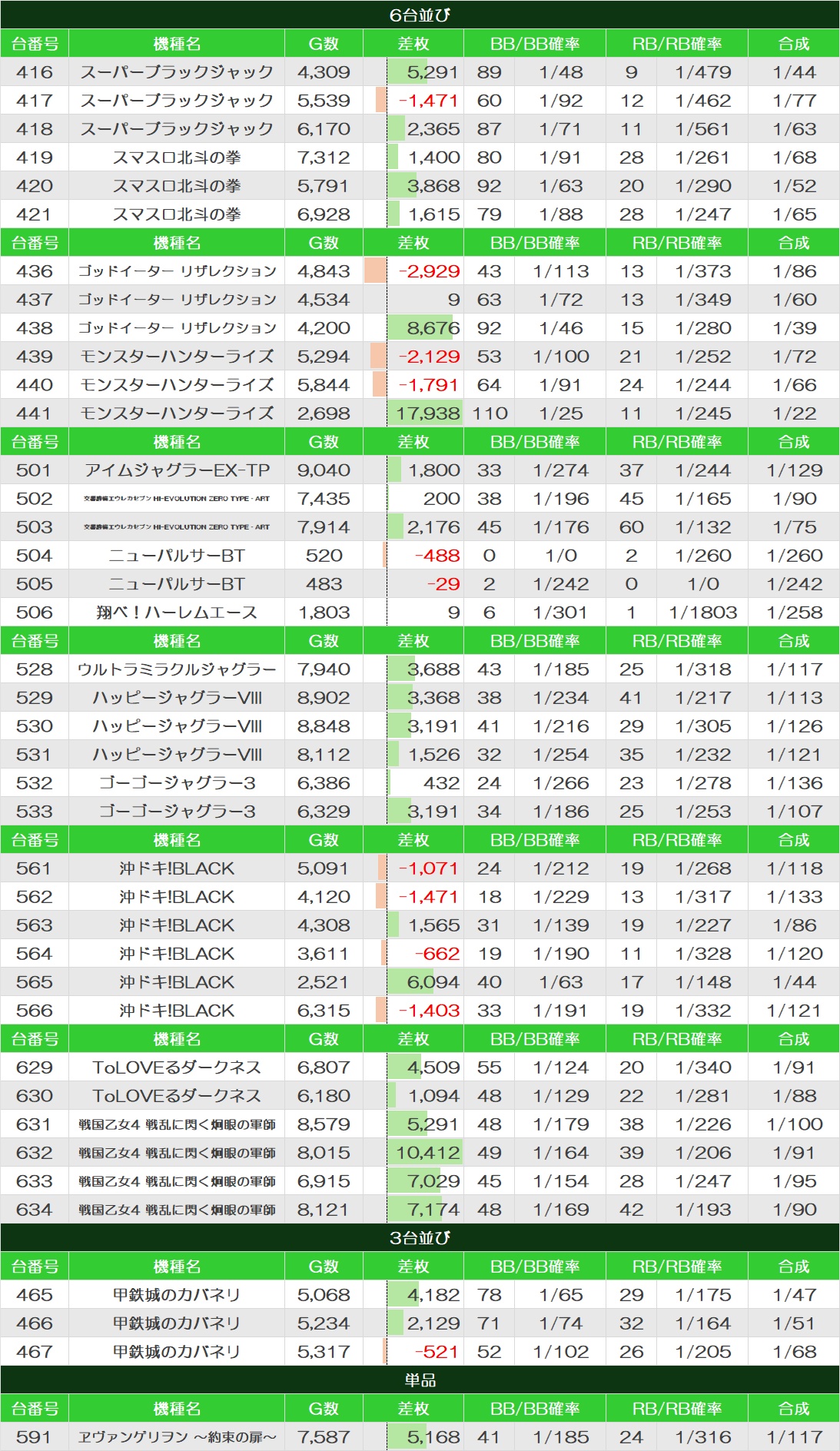The height and width of the screenshot is (1451, 840).
Task: Click machine number 416 cell
Action: [x=35, y=72]
